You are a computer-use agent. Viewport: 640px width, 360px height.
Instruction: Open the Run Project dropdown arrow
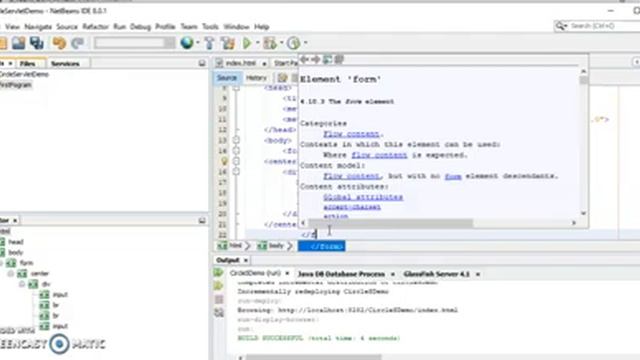pyautogui.click(x=258, y=42)
